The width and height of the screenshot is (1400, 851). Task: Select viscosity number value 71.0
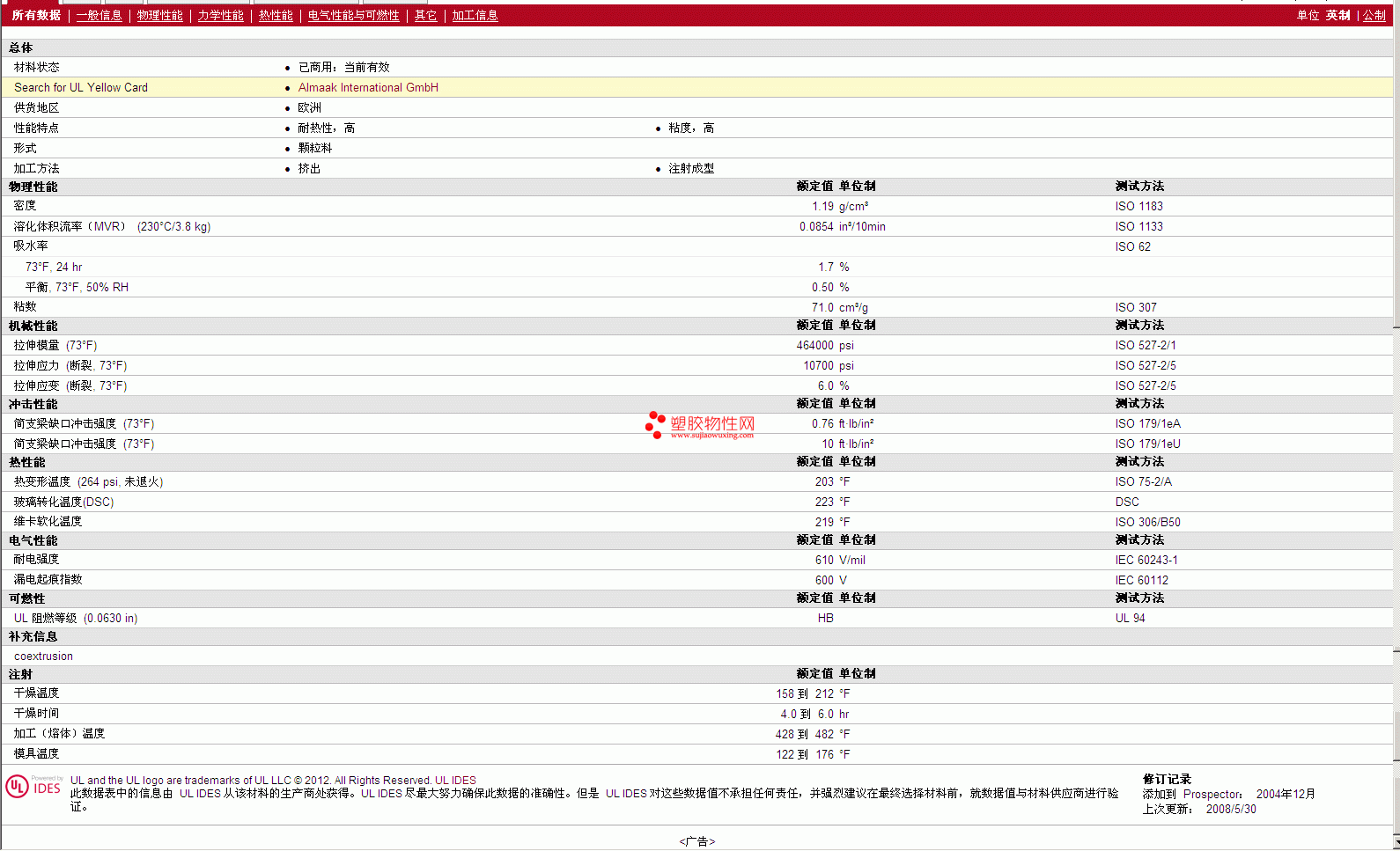pyautogui.click(x=822, y=307)
